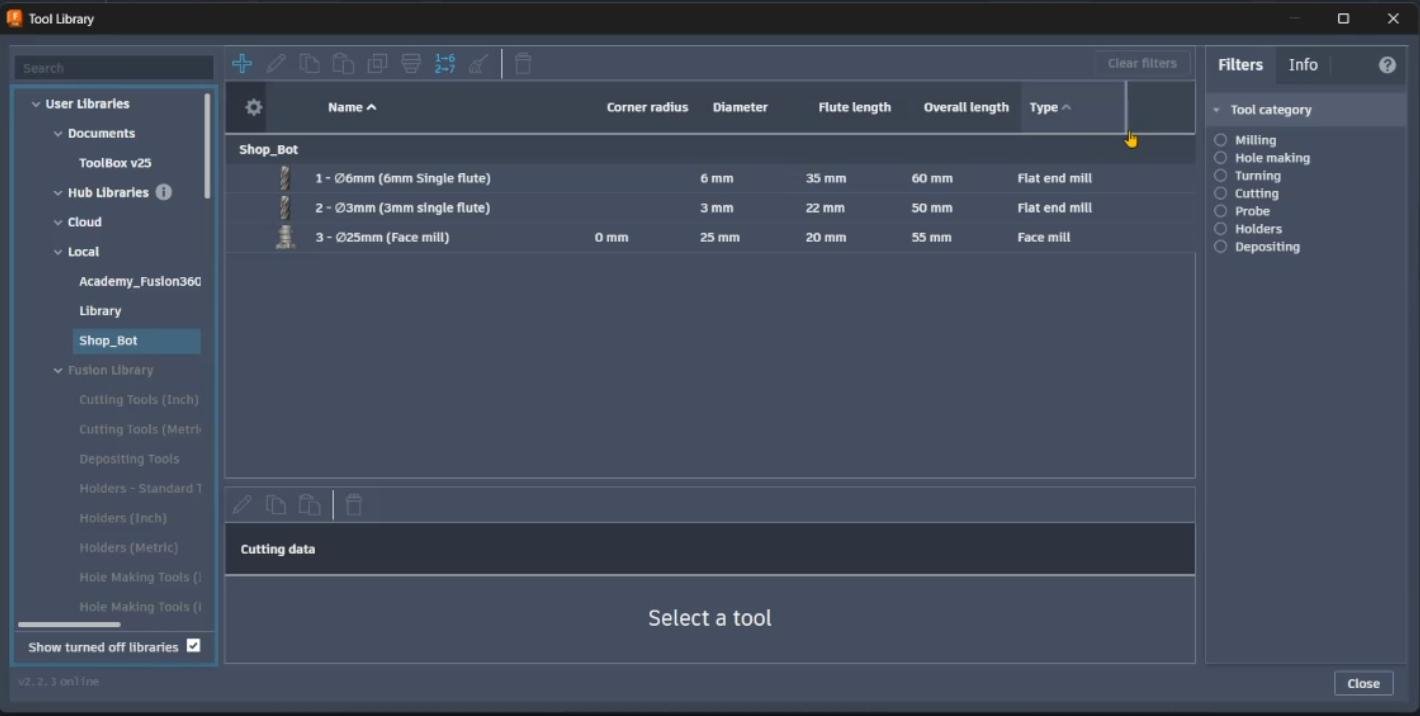Toggle Show turned off libraries checkbox
This screenshot has width=1420, height=716.
coord(194,646)
